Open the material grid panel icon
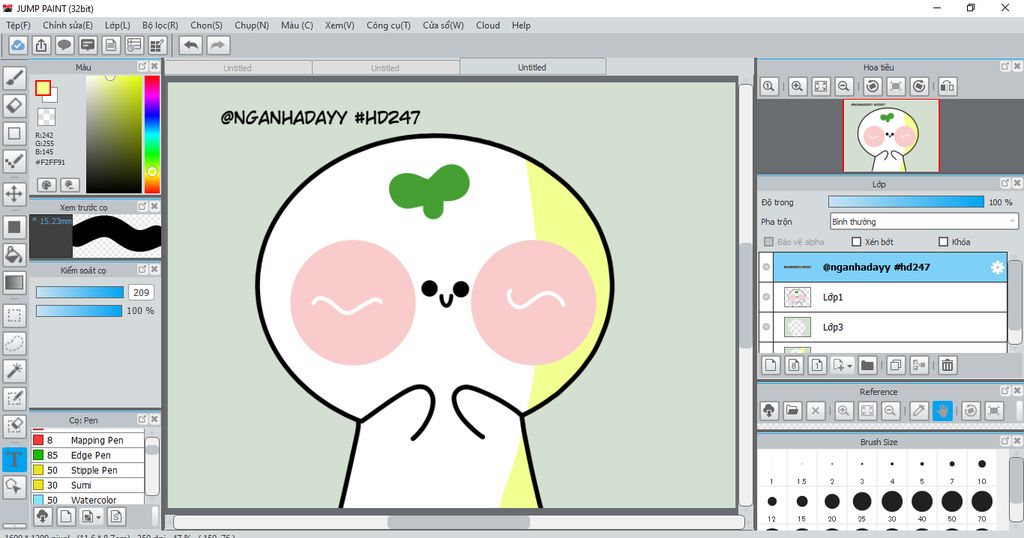This screenshot has height=538, width=1024. coord(157,45)
